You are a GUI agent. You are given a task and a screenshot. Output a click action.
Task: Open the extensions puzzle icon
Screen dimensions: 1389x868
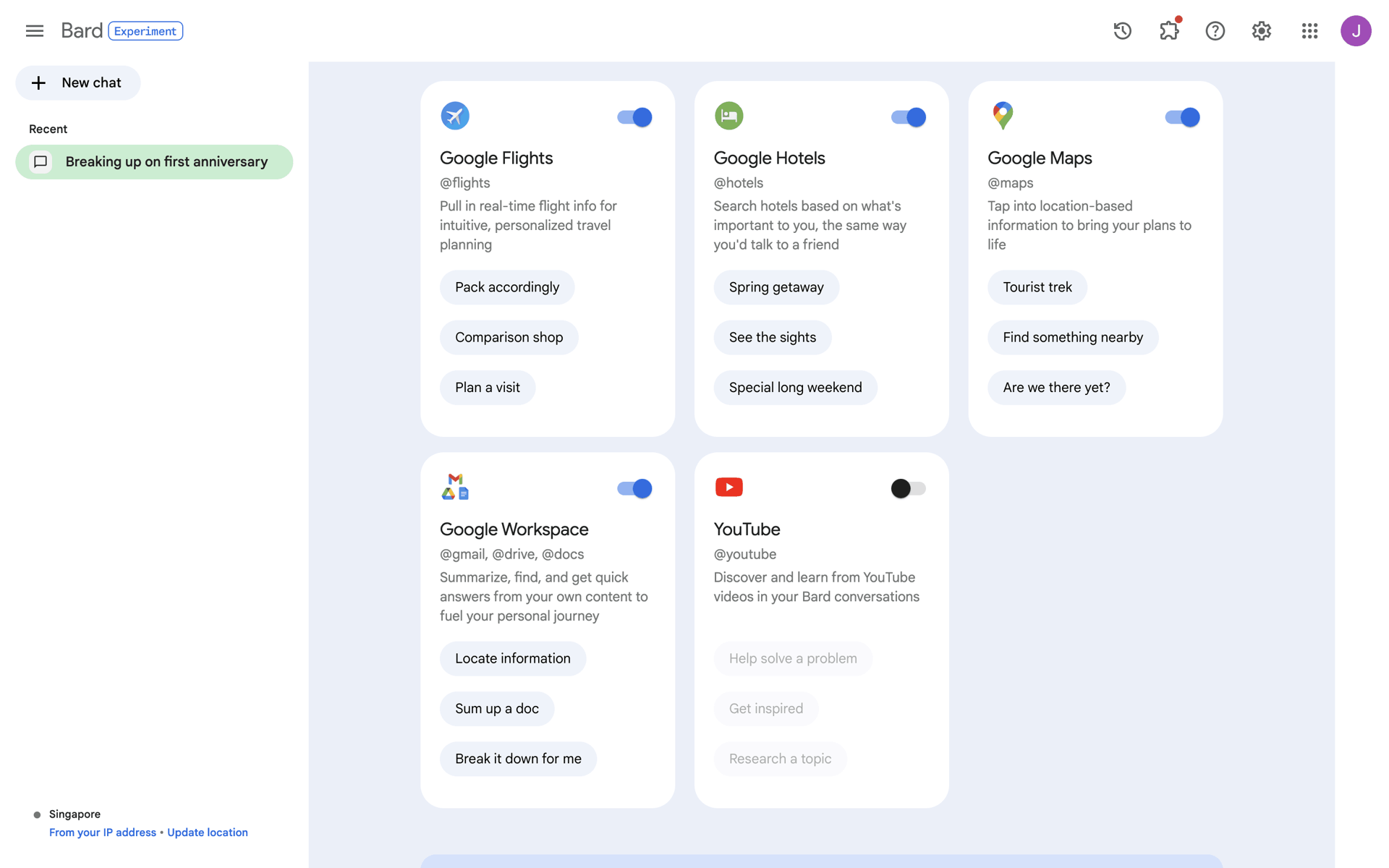click(1169, 30)
